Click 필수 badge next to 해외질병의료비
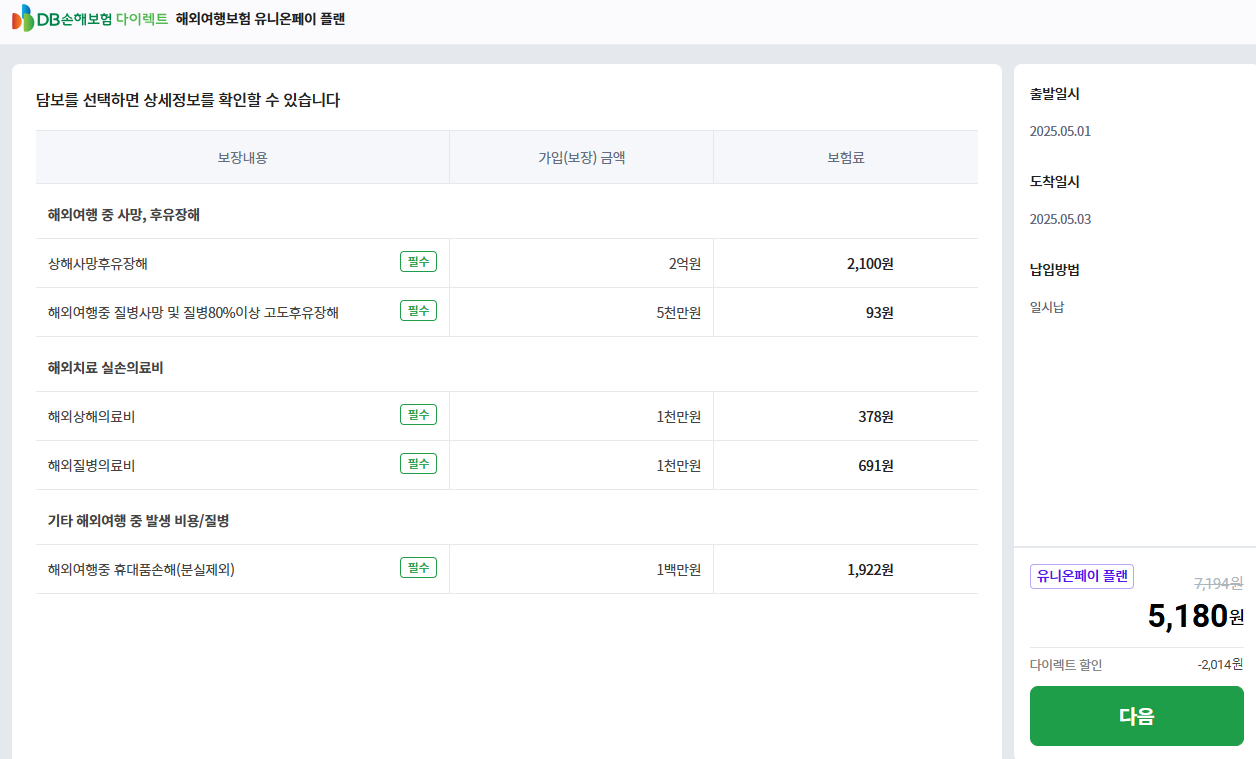1256x759 pixels. coord(418,464)
